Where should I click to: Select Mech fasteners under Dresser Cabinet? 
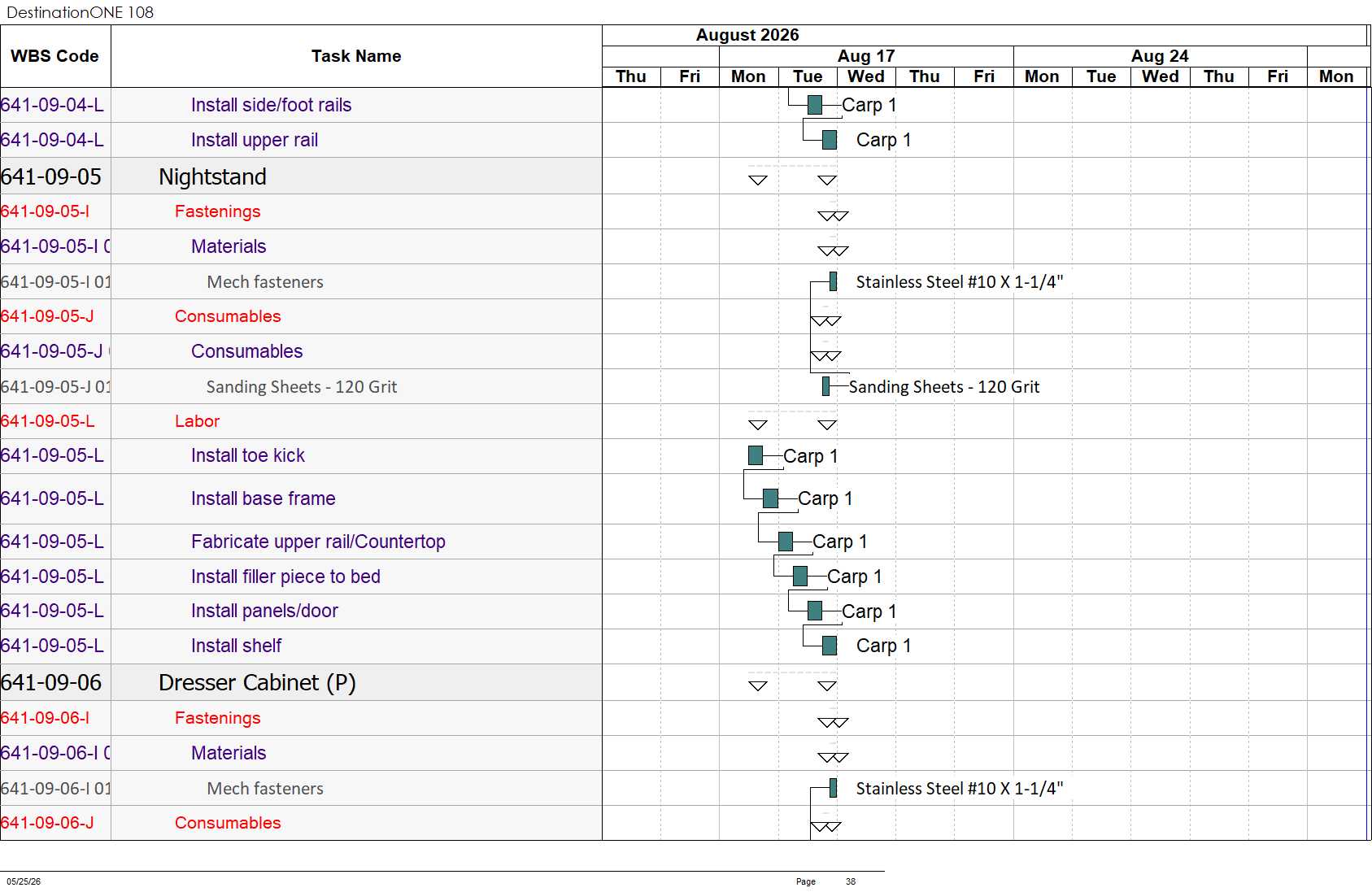(x=265, y=789)
